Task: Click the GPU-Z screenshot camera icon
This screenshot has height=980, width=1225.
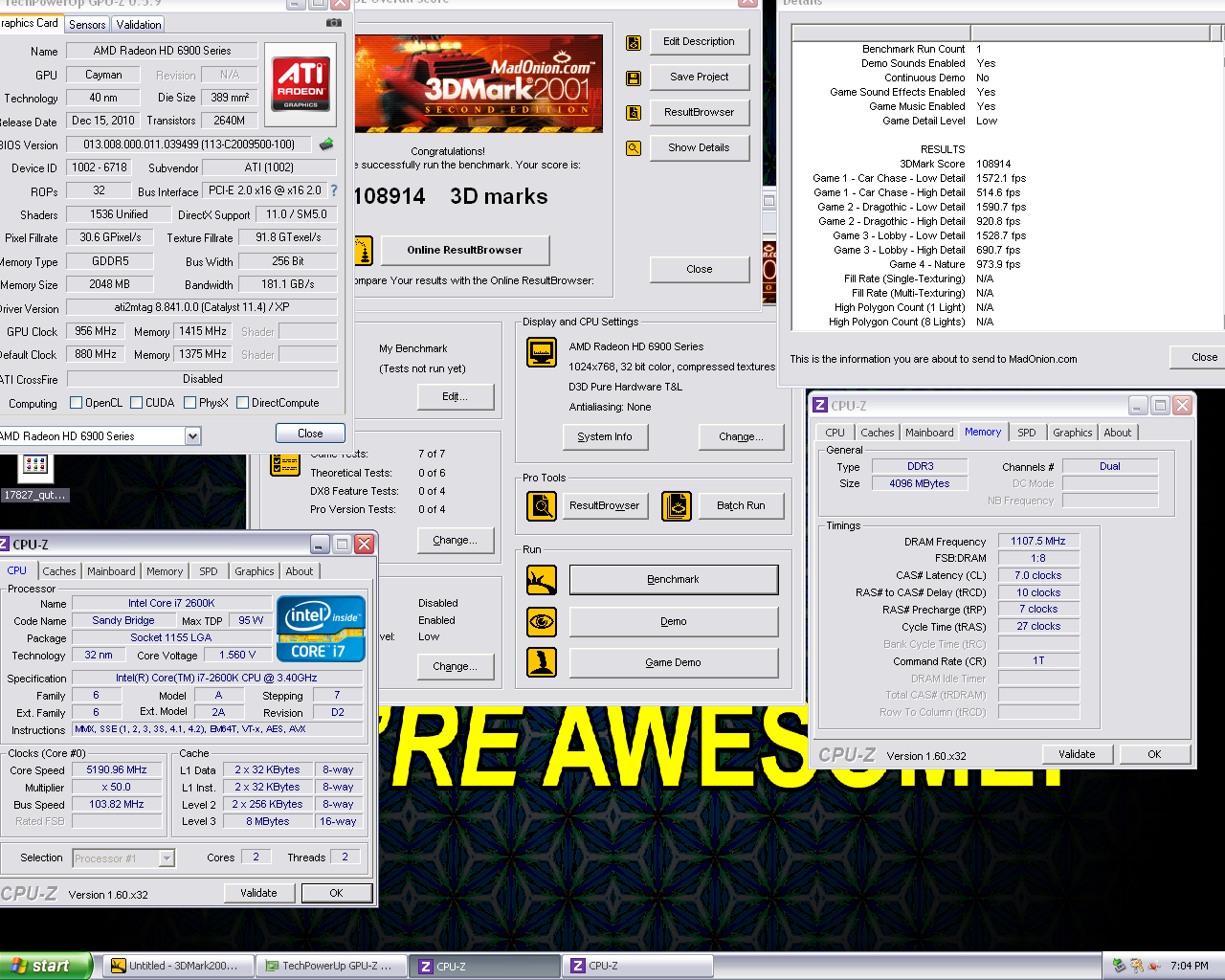Action: tap(333, 22)
